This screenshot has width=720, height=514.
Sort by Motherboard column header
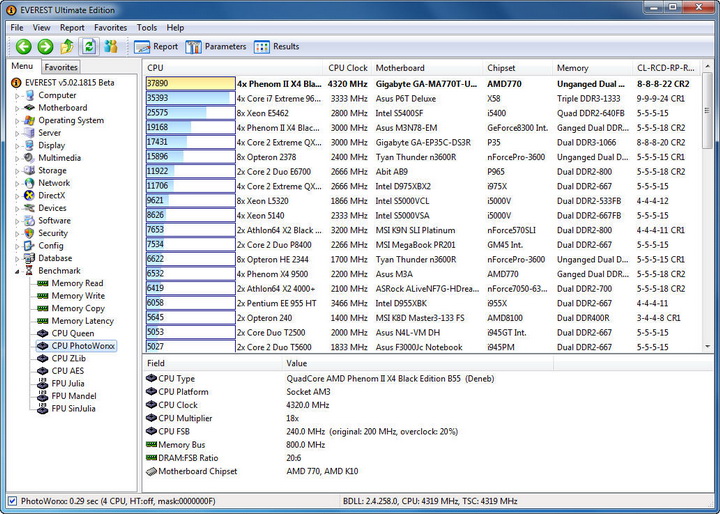[x=427, y=68]
